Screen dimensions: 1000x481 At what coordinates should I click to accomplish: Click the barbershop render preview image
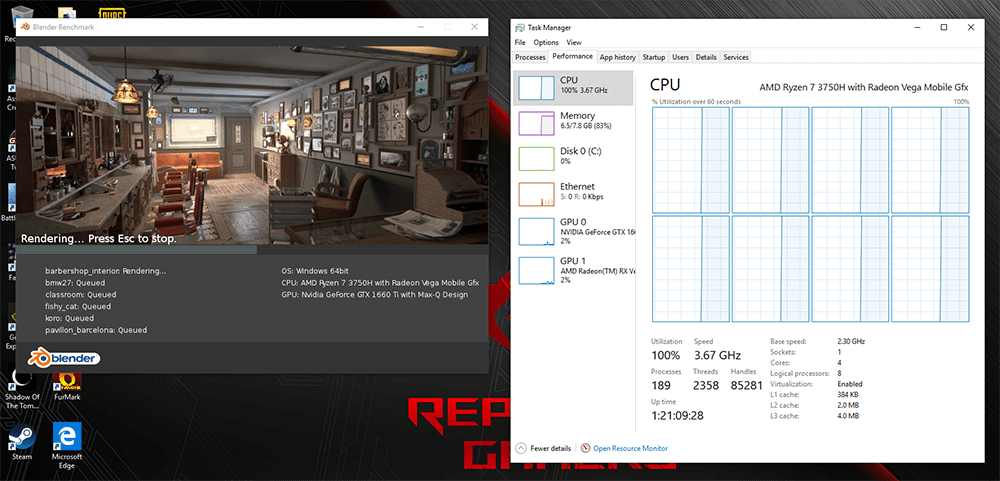[253, 145]
